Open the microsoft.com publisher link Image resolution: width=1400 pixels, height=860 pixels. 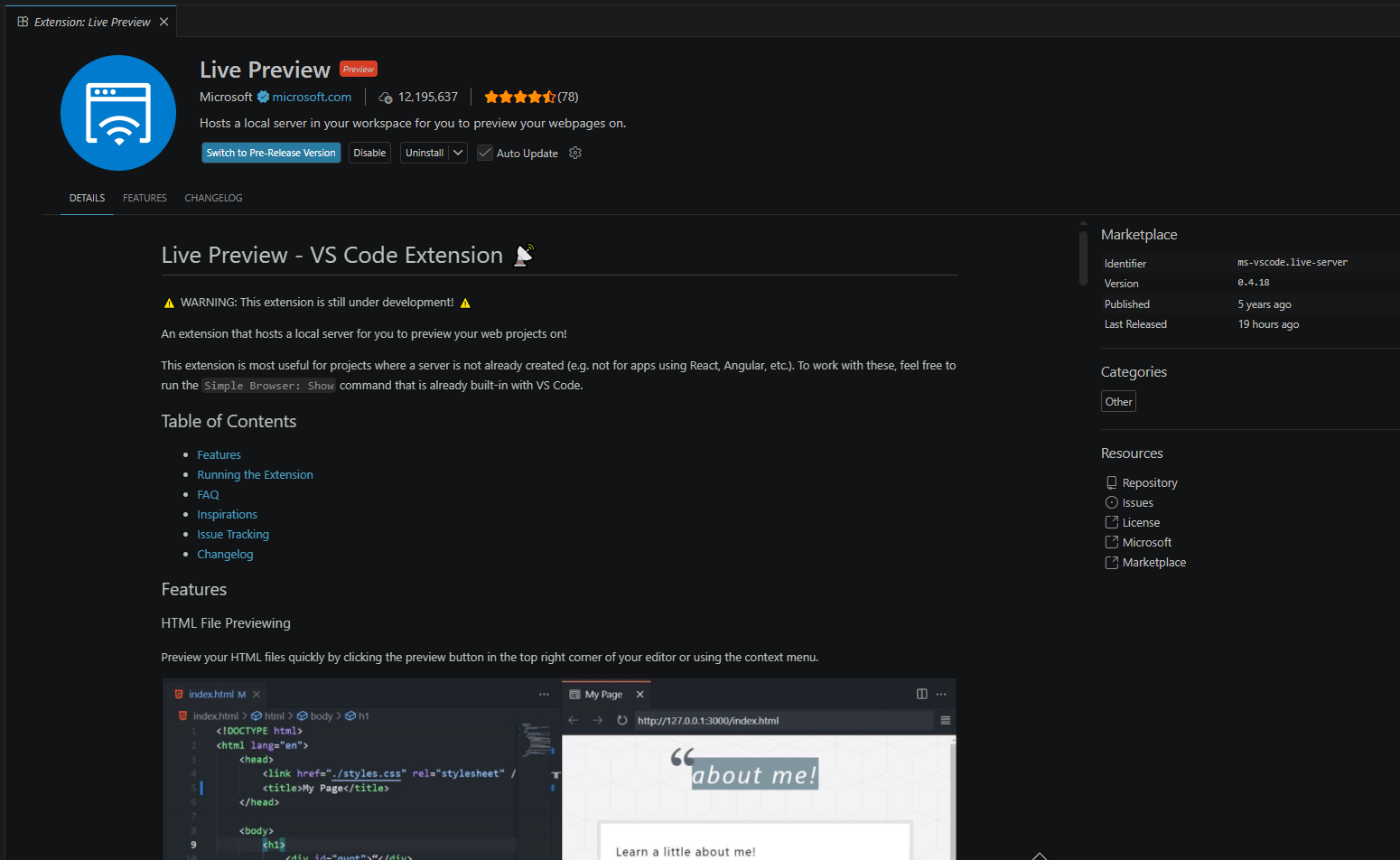(312, 97)
